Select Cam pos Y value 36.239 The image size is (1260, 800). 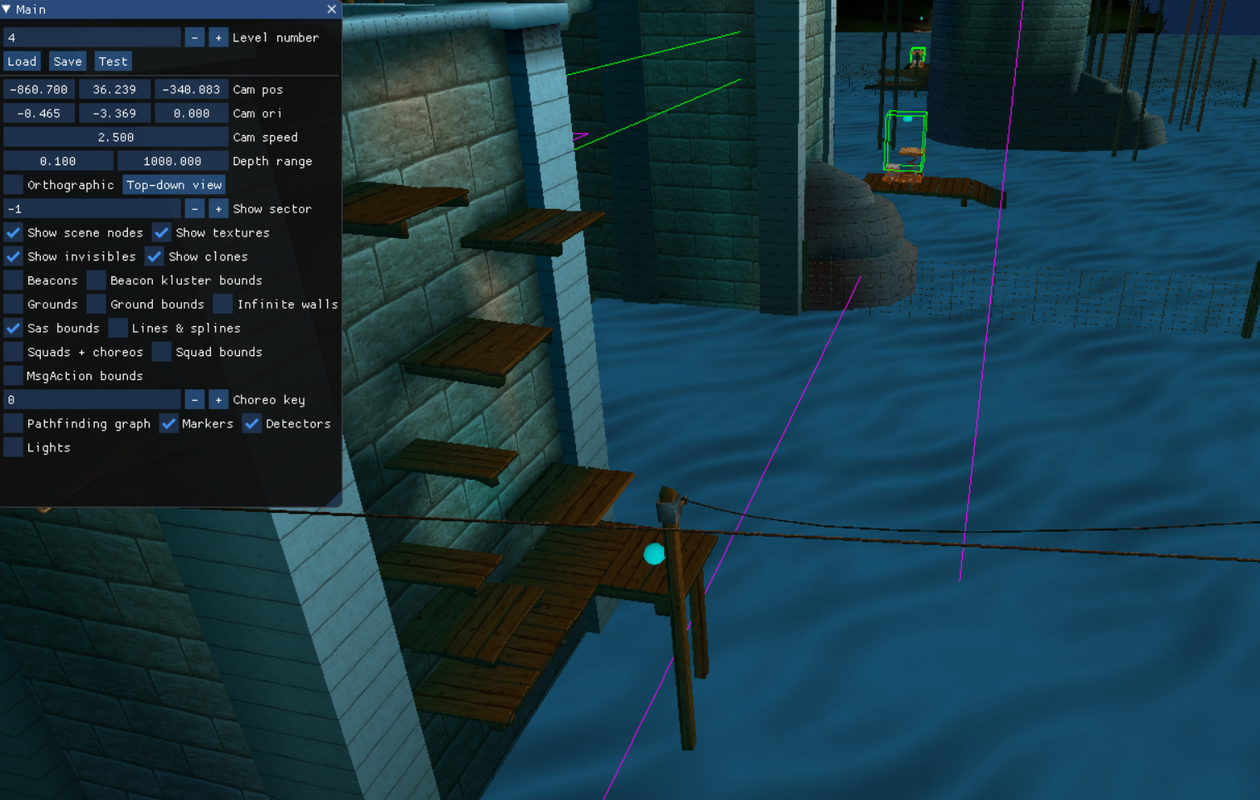pyautogui.click(x=115, y=89)
